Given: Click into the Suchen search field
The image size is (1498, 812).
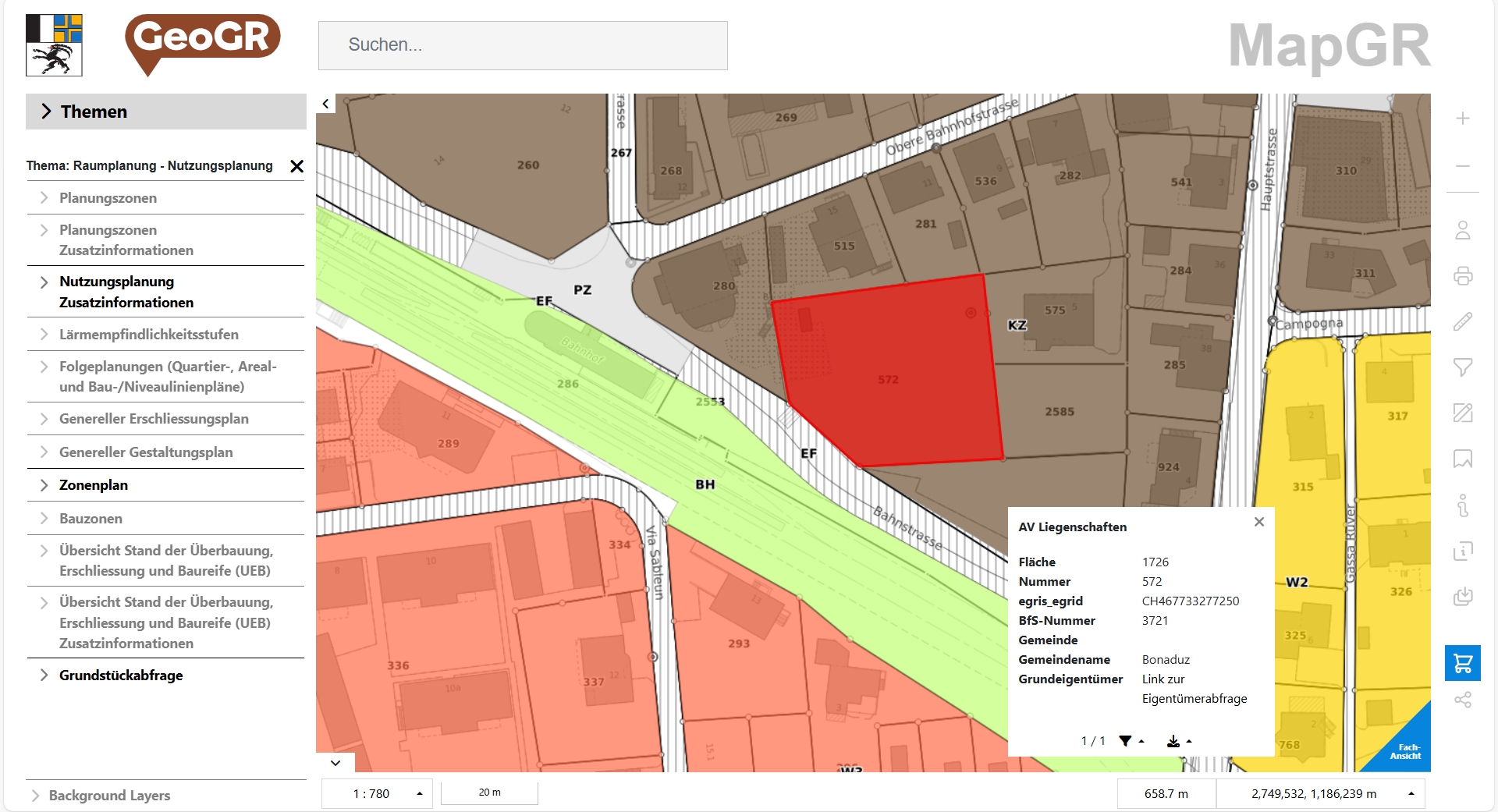Looking at the screenshot, I should 522,45.
